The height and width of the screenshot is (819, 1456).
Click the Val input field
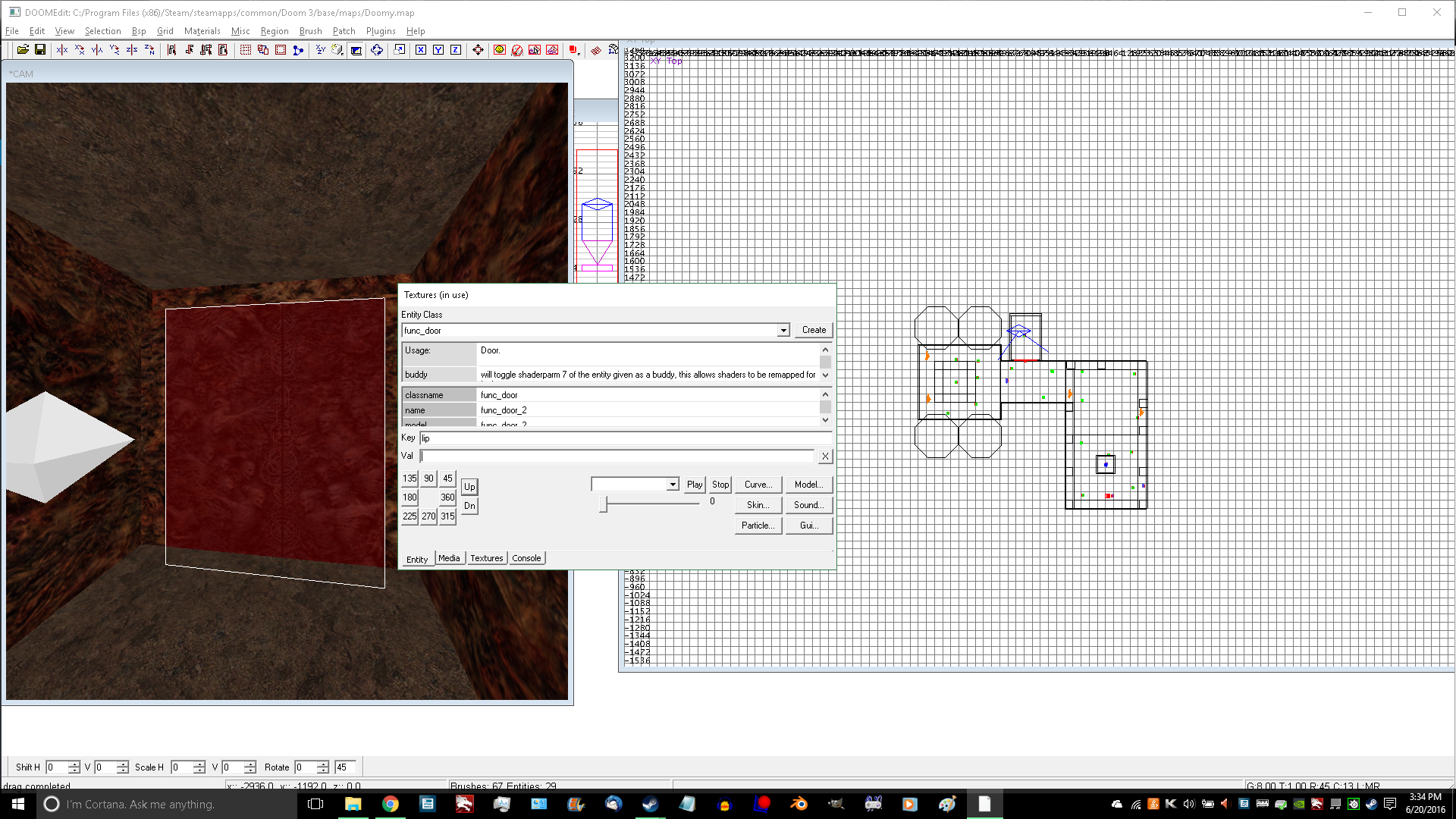click(x=617, y=456)
